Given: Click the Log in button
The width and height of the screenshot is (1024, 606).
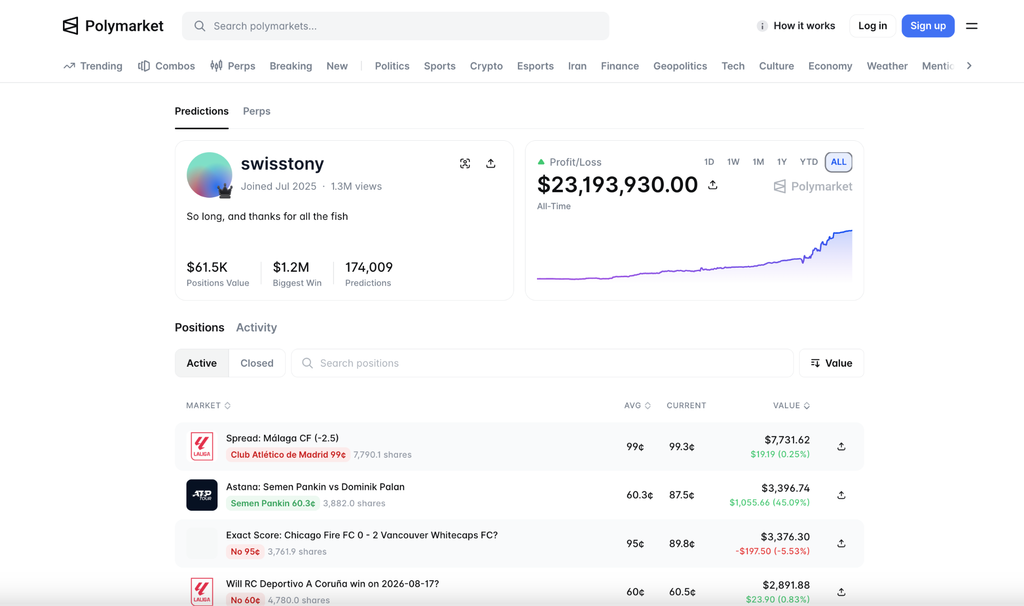Looking at the screenshot, I should 872,26.
